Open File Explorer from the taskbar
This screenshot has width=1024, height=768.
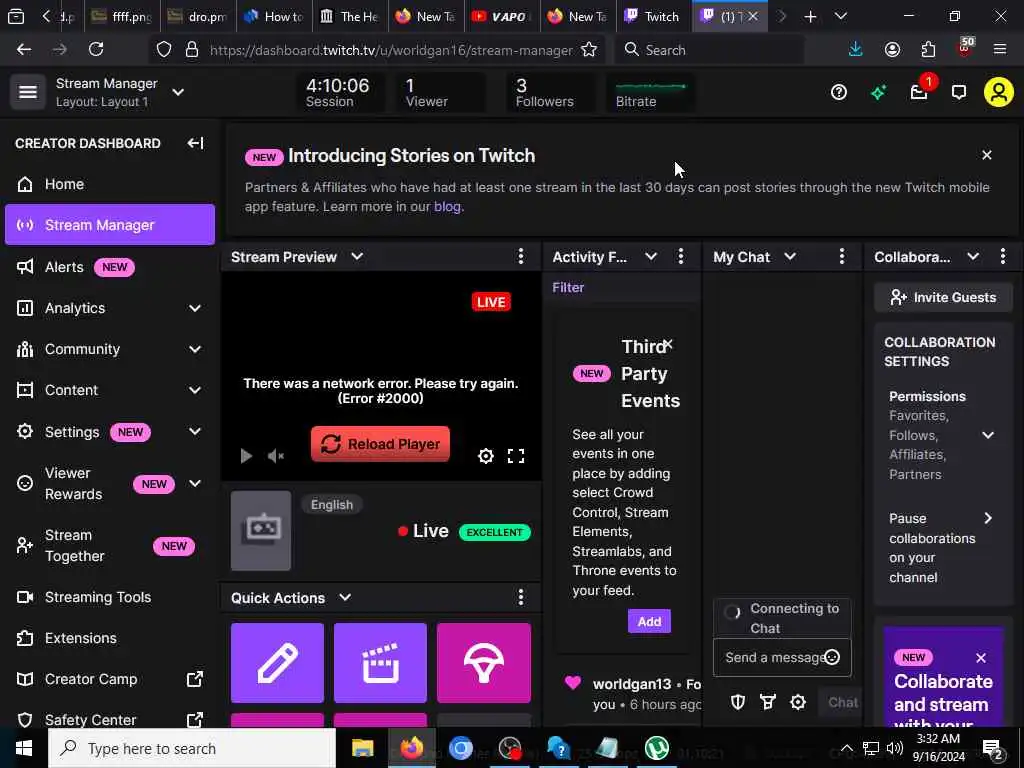click(362, 748)
